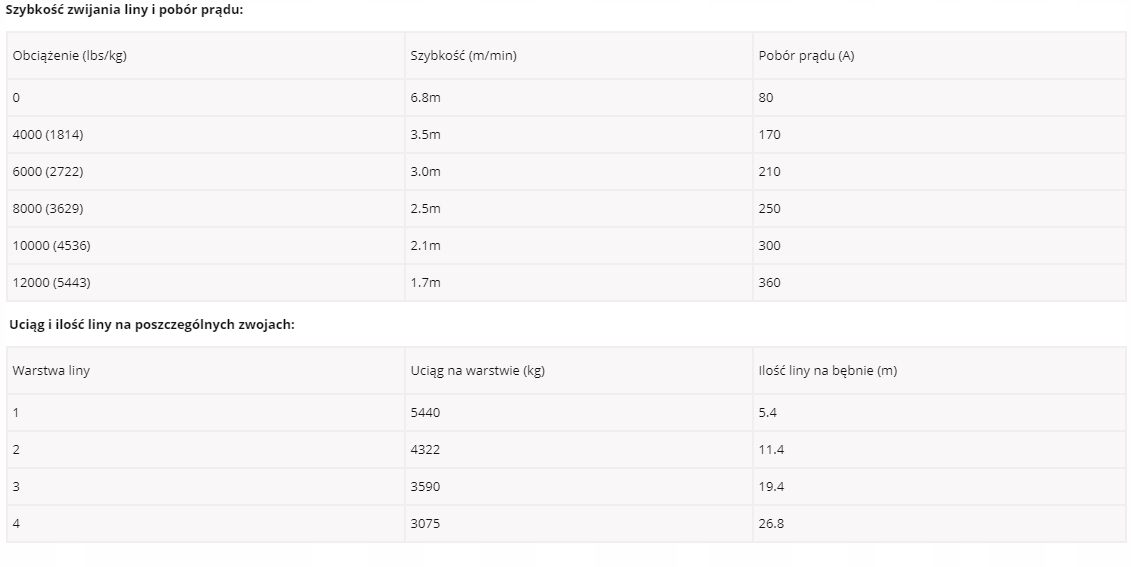Select the 360 current draw value
Screen dimensions: 1131x567
770,282
